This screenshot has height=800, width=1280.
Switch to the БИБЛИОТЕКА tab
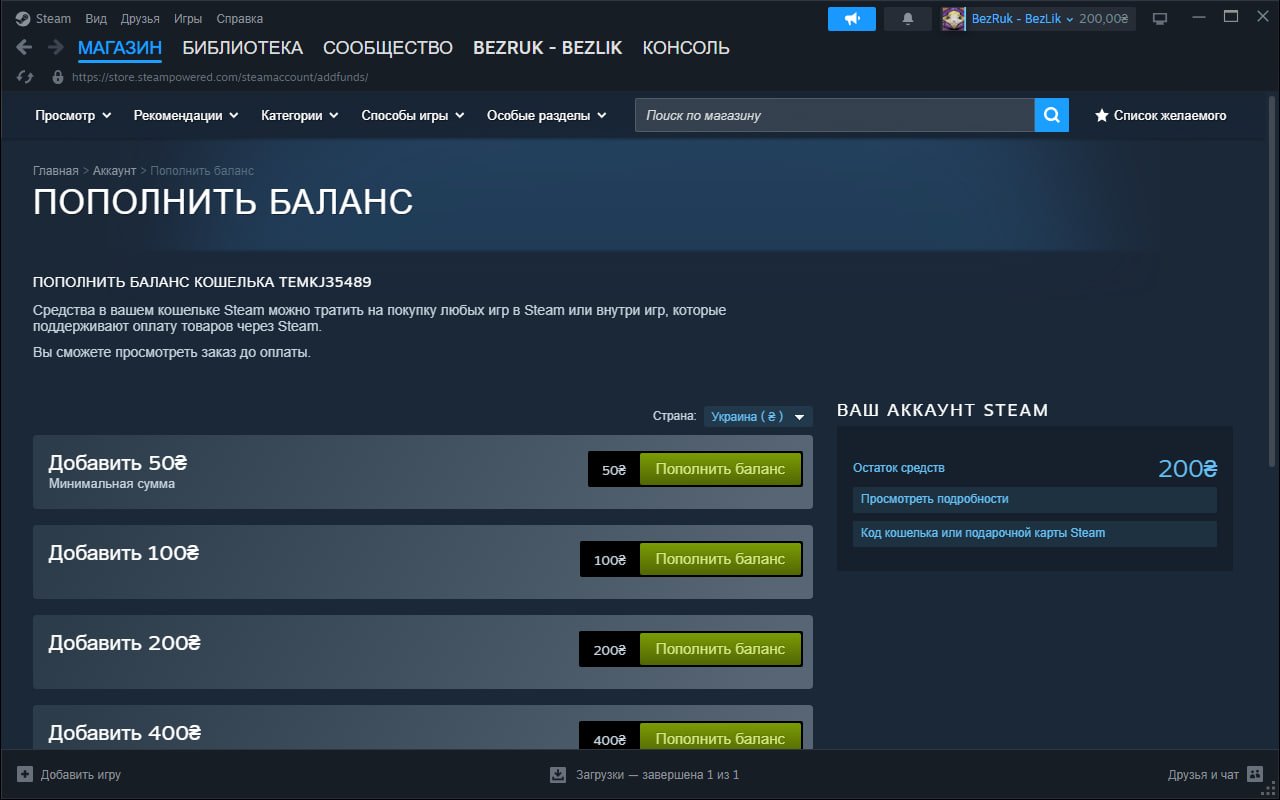[x=242, y=48]
